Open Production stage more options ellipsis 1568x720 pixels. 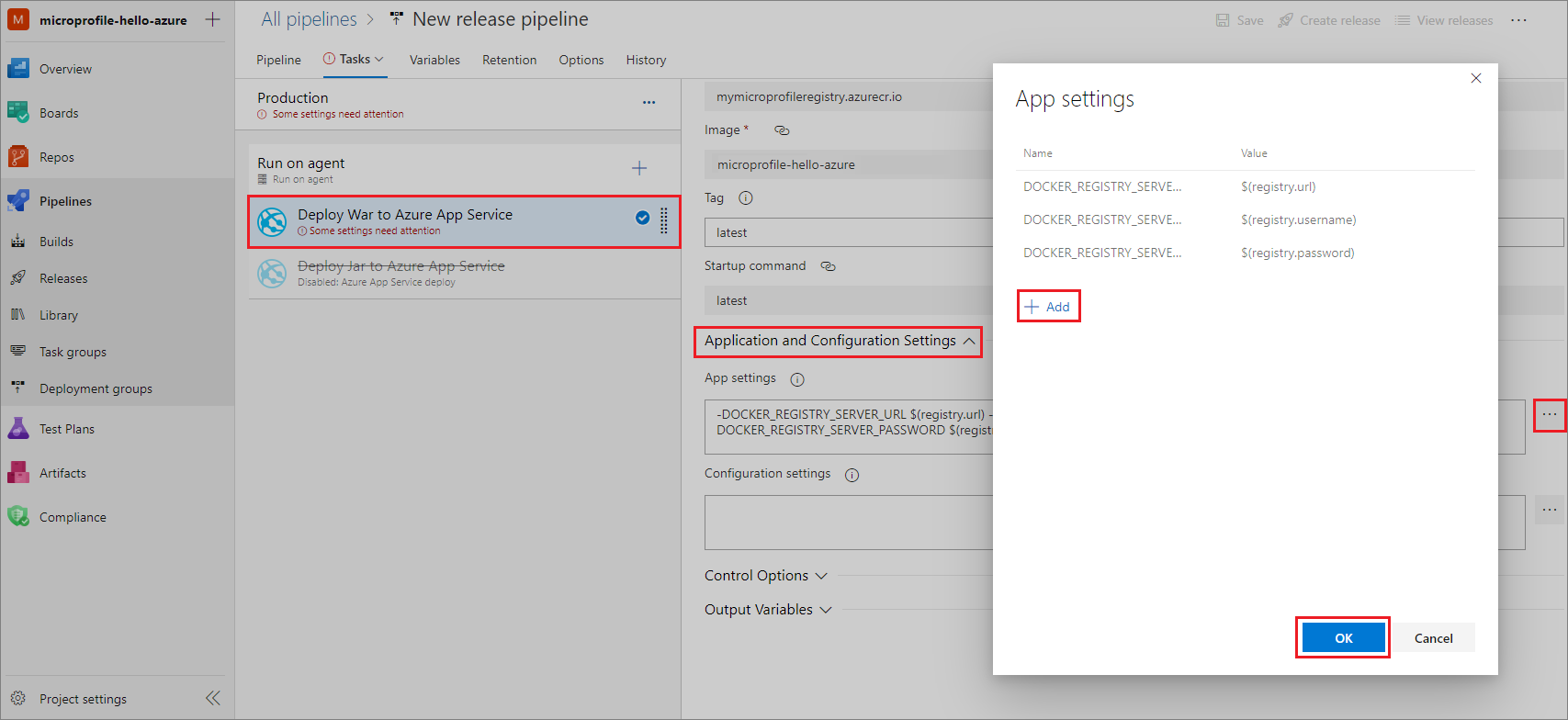click(x=649, y=103)
